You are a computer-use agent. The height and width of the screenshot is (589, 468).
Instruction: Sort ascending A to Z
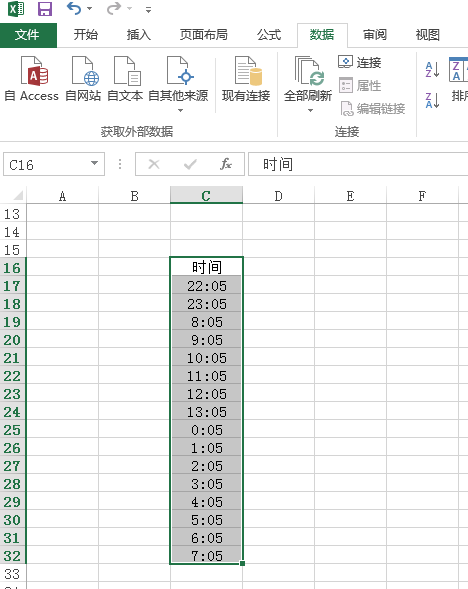coord(432,70)
